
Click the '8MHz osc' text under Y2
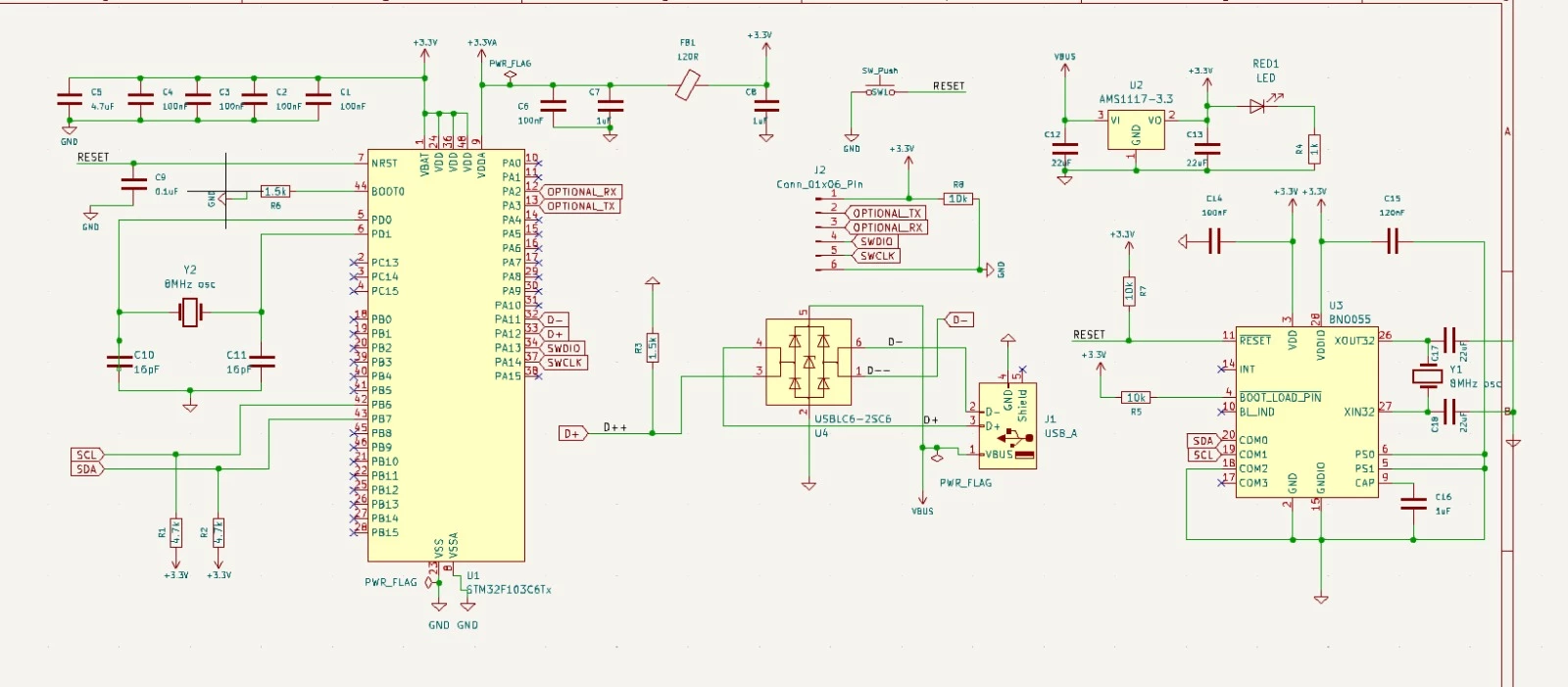(190, 284)
